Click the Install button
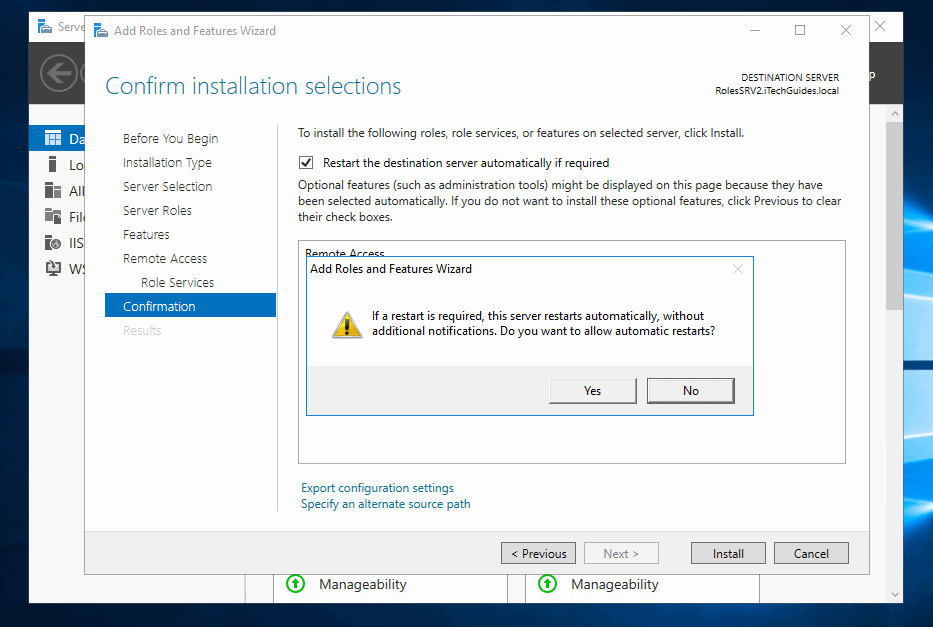 pyautogui.click(x=727, y=553)
